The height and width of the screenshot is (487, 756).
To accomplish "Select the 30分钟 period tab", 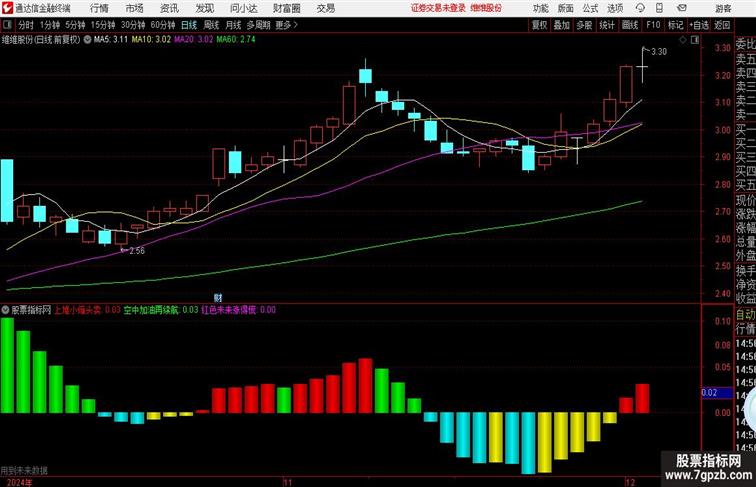I will click(x=133, y=25).
